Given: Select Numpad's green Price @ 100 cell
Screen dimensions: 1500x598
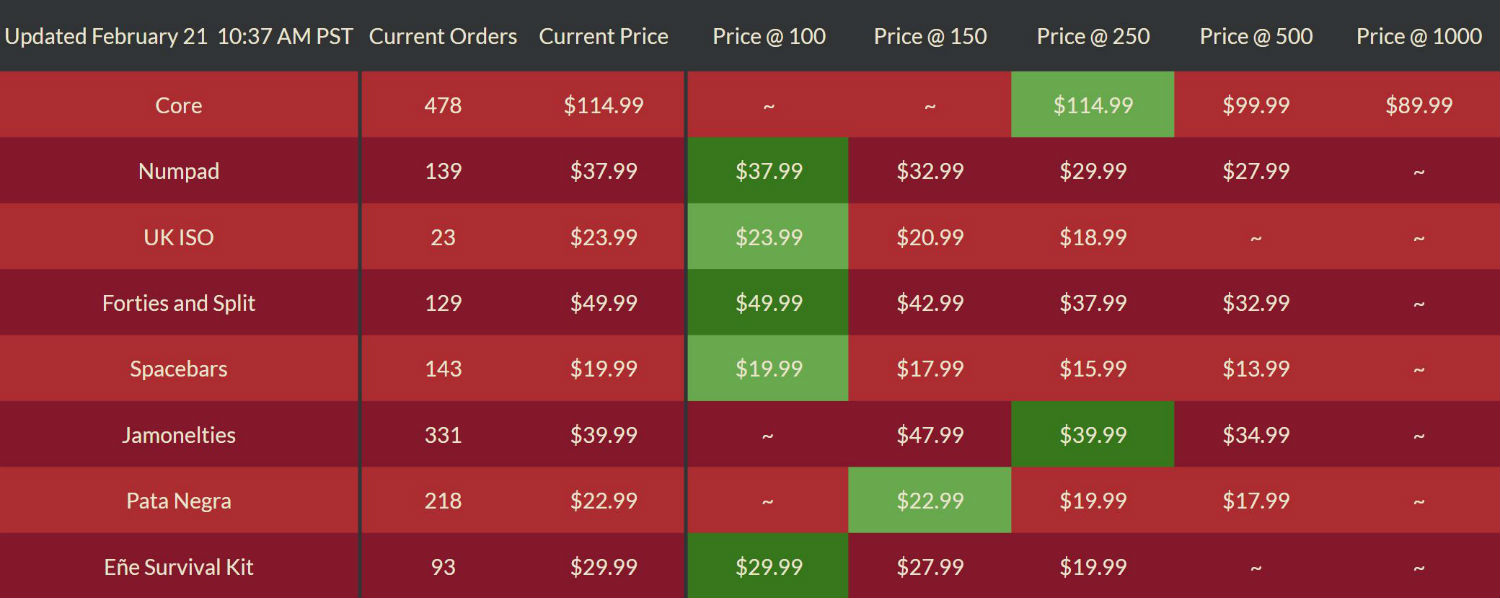Looking at the screenshot, I should point(769,171).
